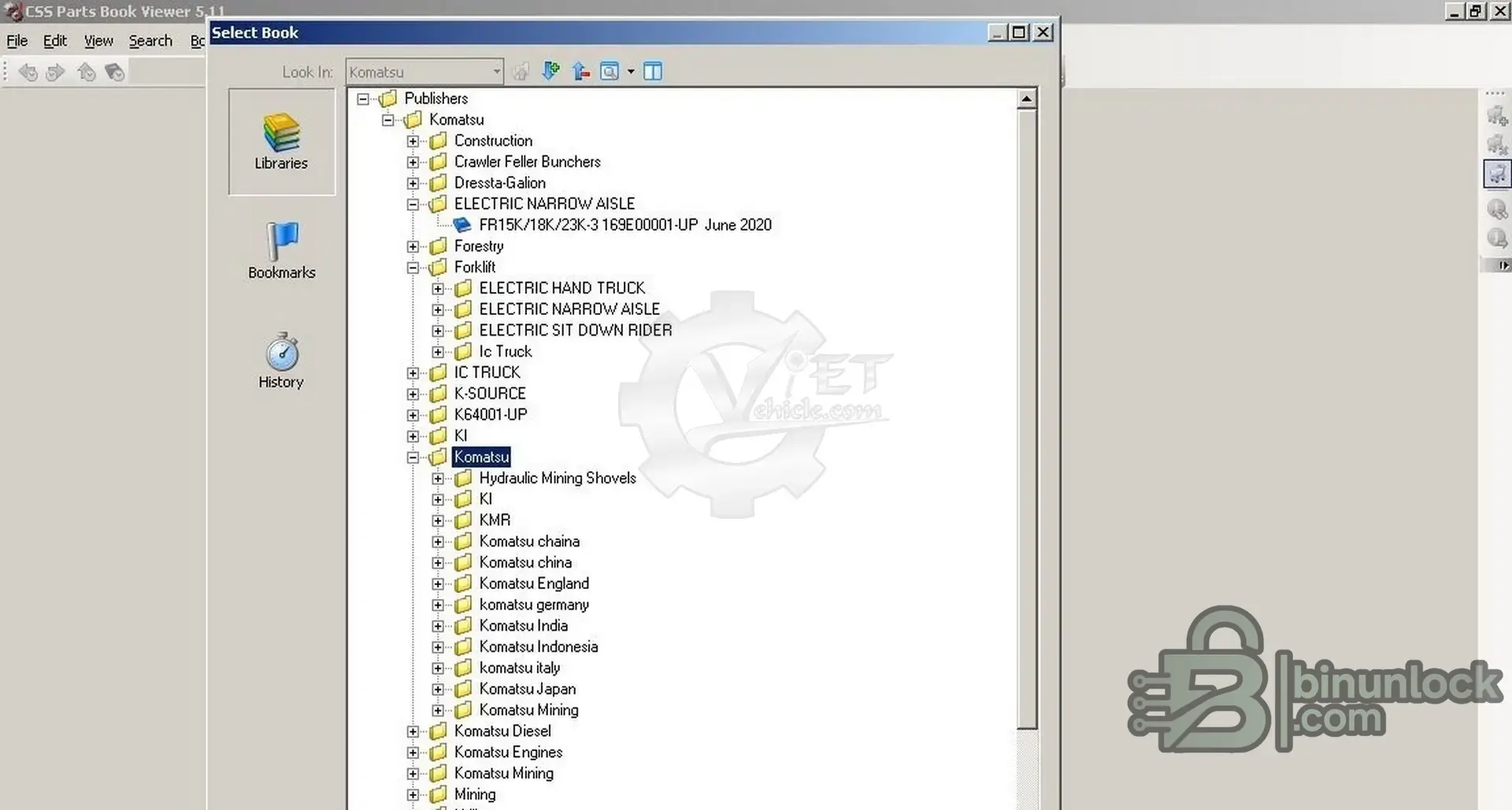Click the cart with plus icon on right sidebar
Viewport: 1512px width, 810px height.
pos(1497,117)
